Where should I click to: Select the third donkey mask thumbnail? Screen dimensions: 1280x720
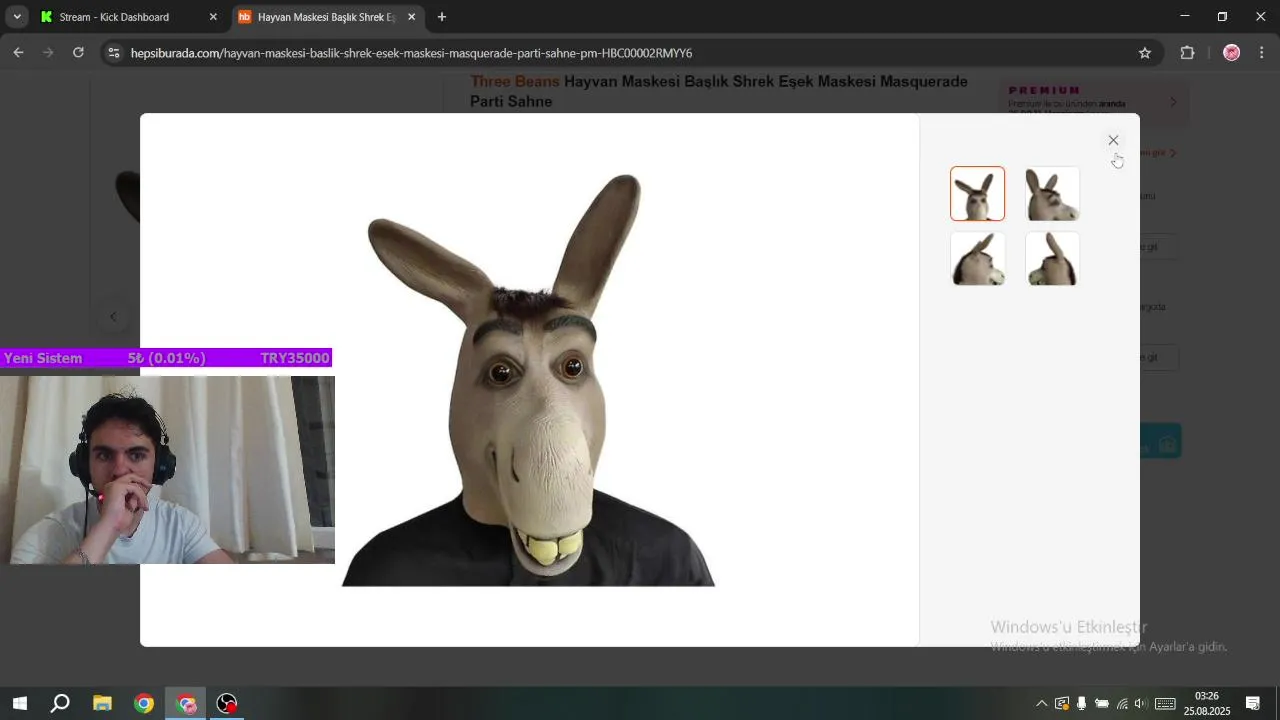click(977, 259)
